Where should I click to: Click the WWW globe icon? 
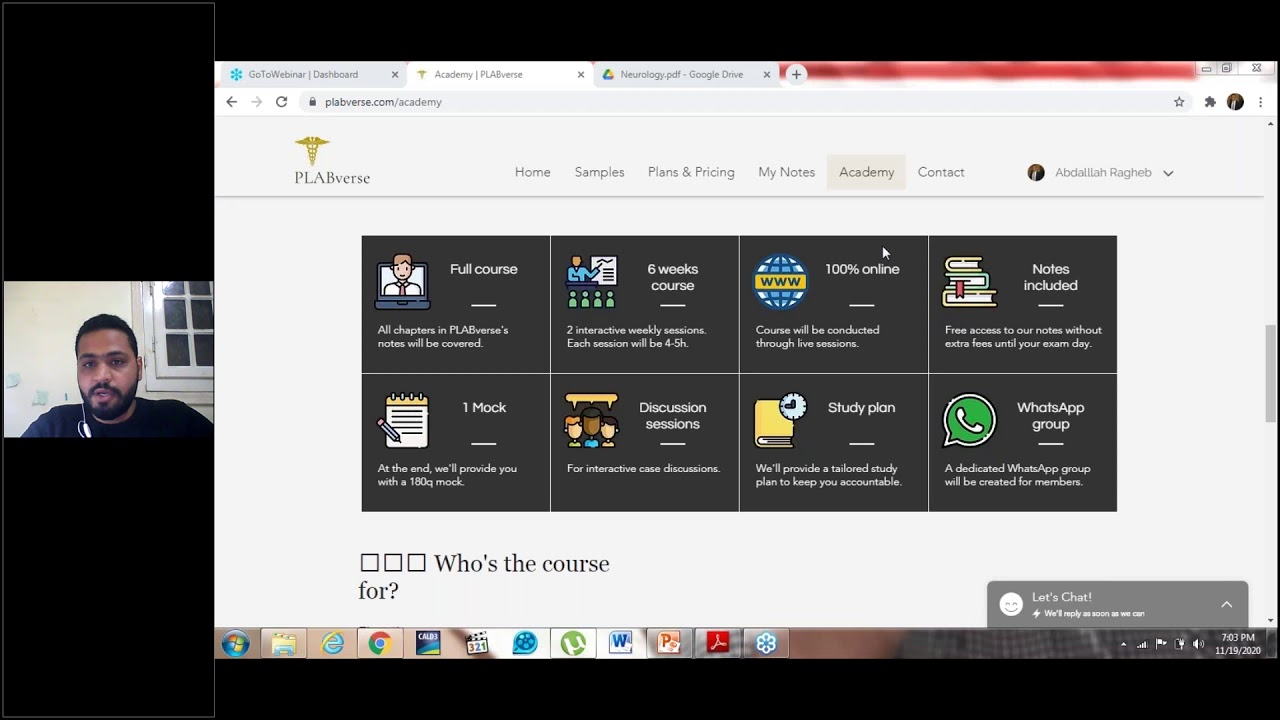click(x=780, y=282)
